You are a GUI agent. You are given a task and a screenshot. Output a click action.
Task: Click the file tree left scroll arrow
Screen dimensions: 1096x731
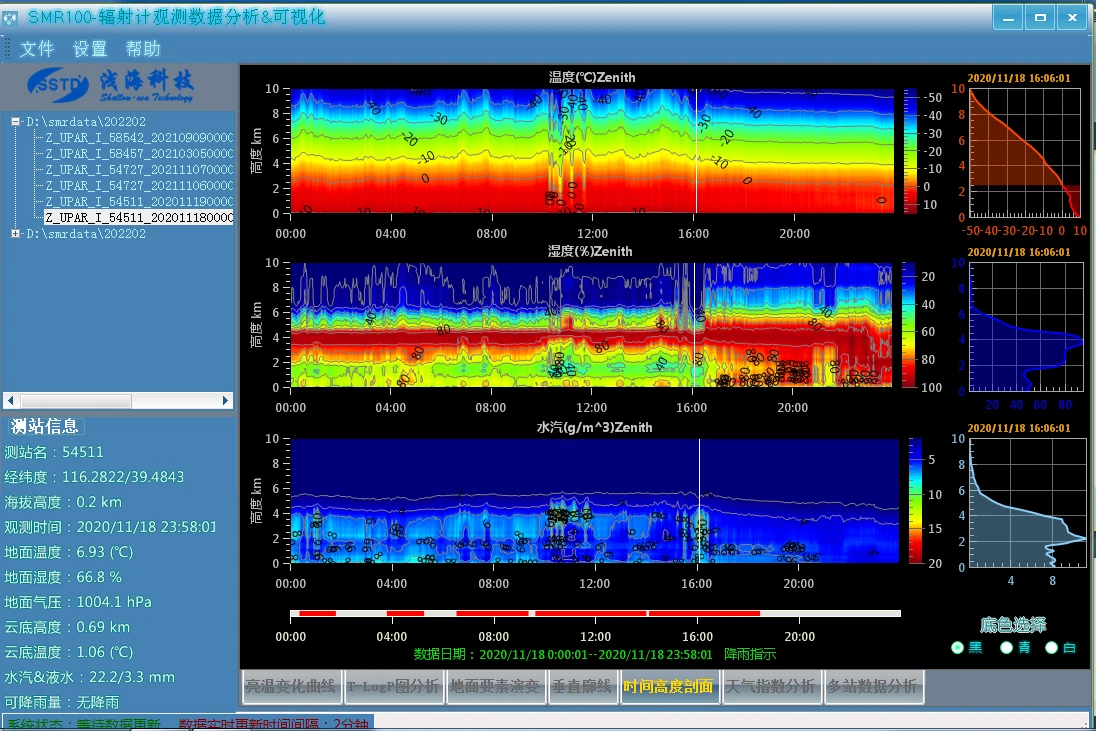[x=10, y=400]
